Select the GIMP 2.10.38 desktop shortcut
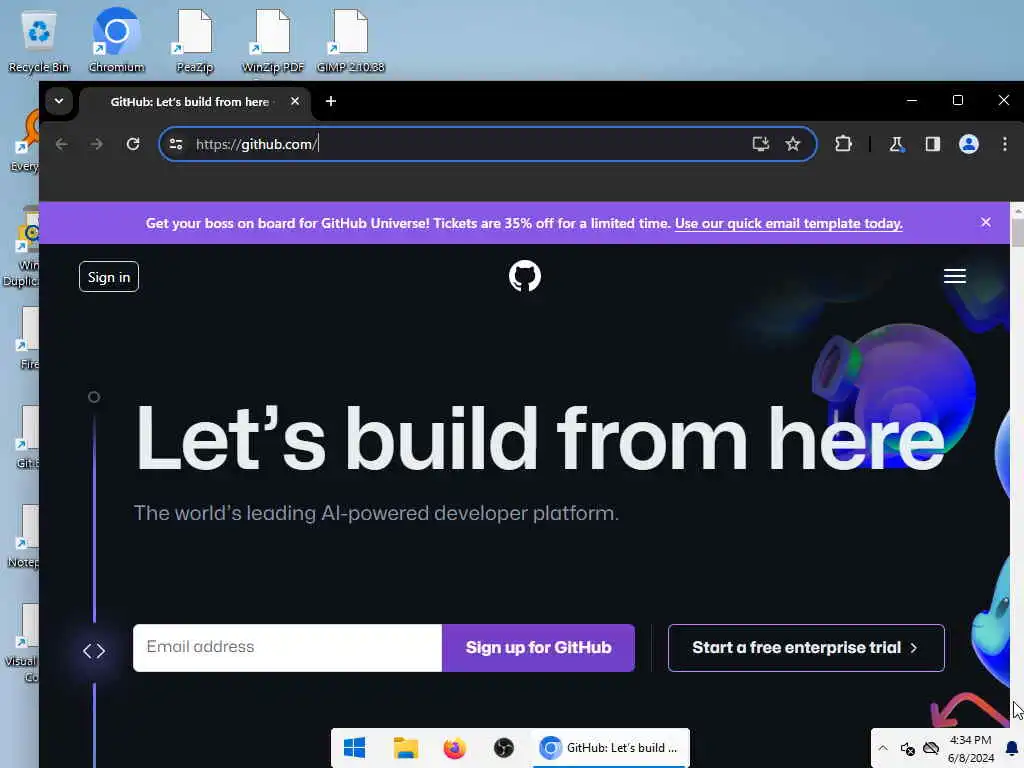Viewport: 1024px width, 768px height. pyautogui.click(x=351, y=40)
